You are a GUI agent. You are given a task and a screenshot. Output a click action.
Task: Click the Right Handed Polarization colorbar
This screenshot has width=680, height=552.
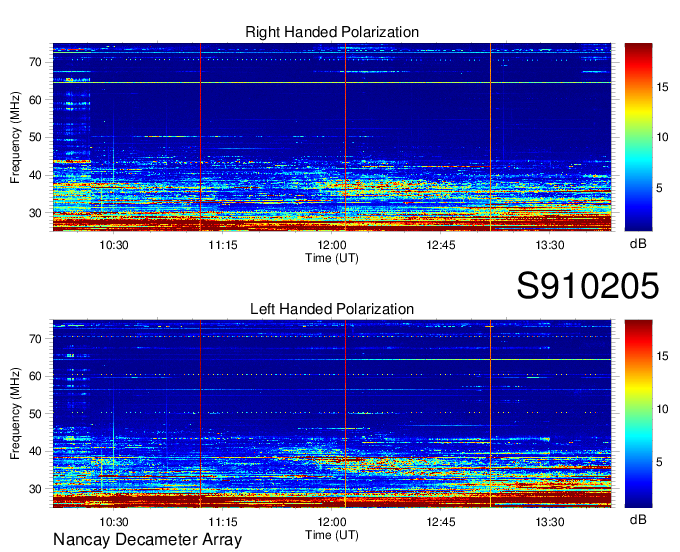coord(638,137)
